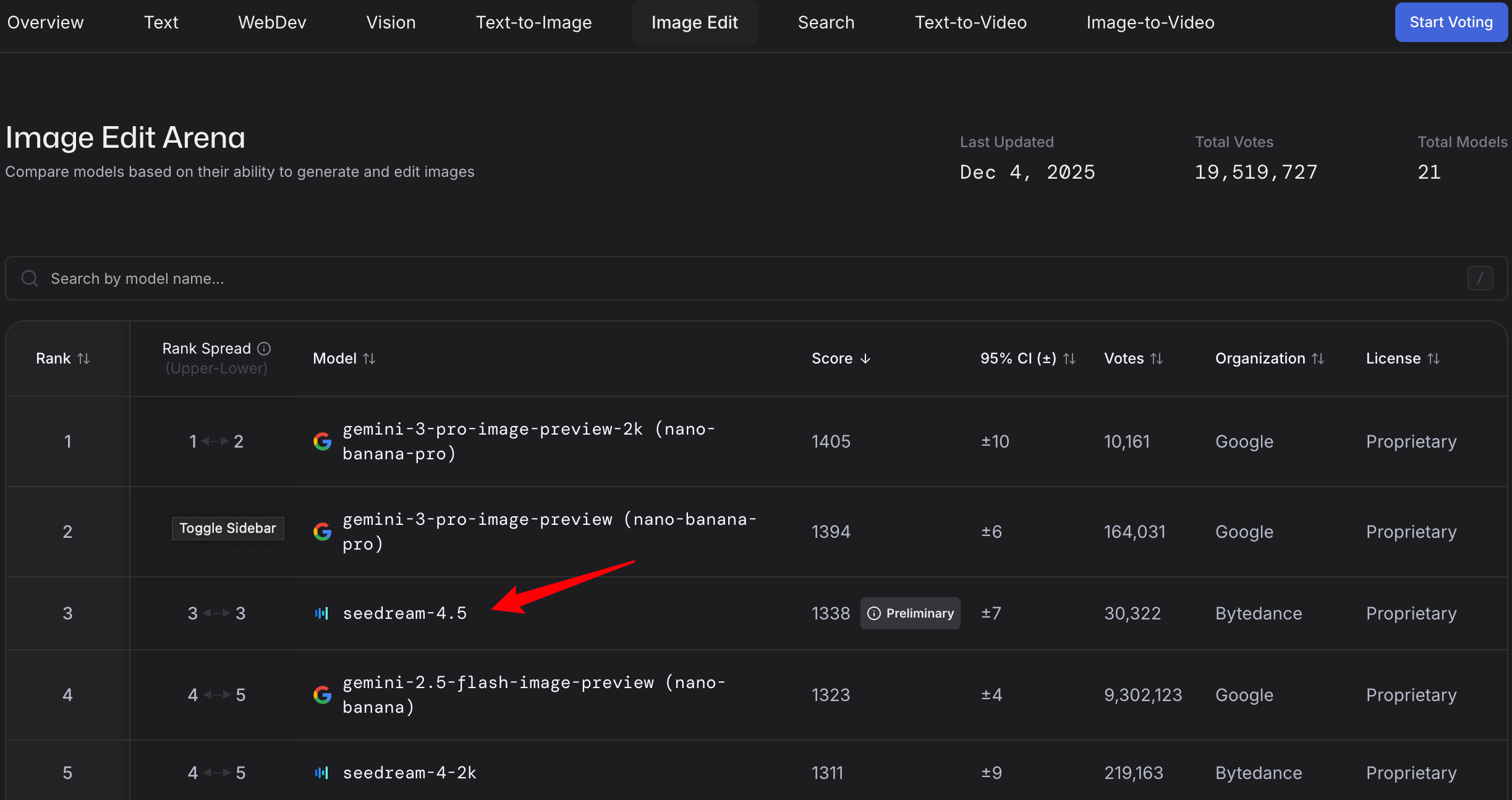The width and height of the screenshot is (1512, 800).
Task: Sort by the License column
Action: coord(1433,359)
